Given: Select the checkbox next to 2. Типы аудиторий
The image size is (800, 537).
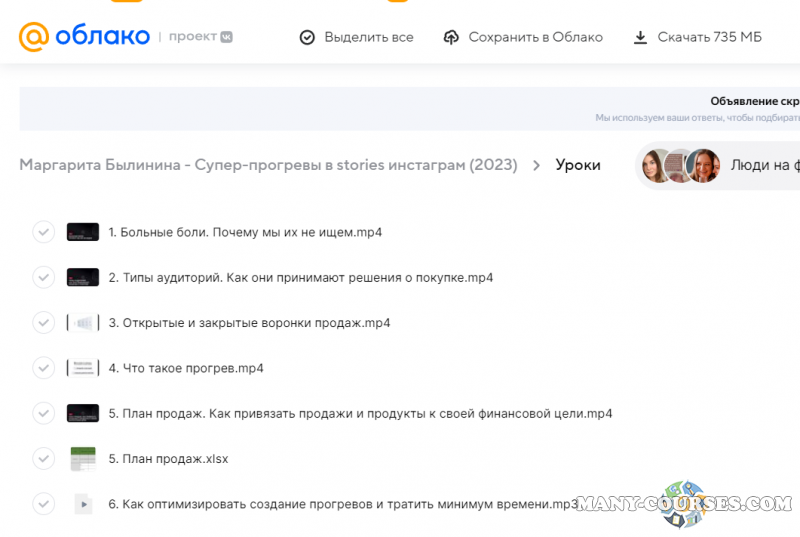Looking at the screenshot, I should point(43,277).
